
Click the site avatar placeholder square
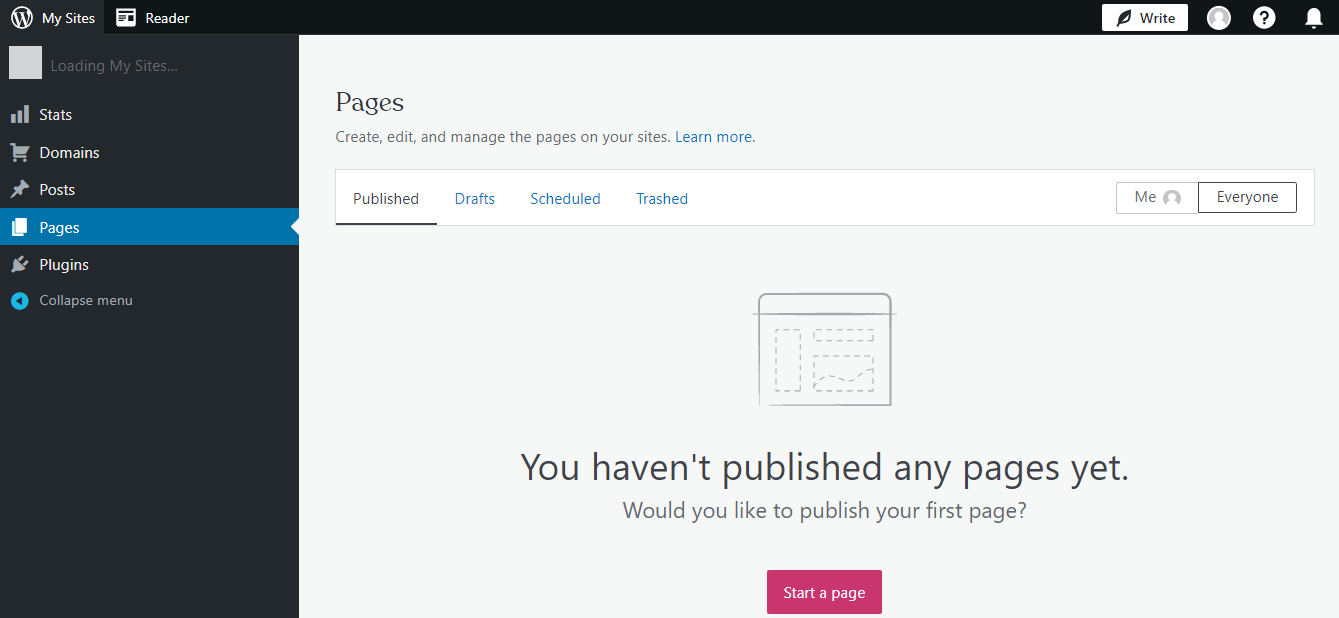point(26,63)
